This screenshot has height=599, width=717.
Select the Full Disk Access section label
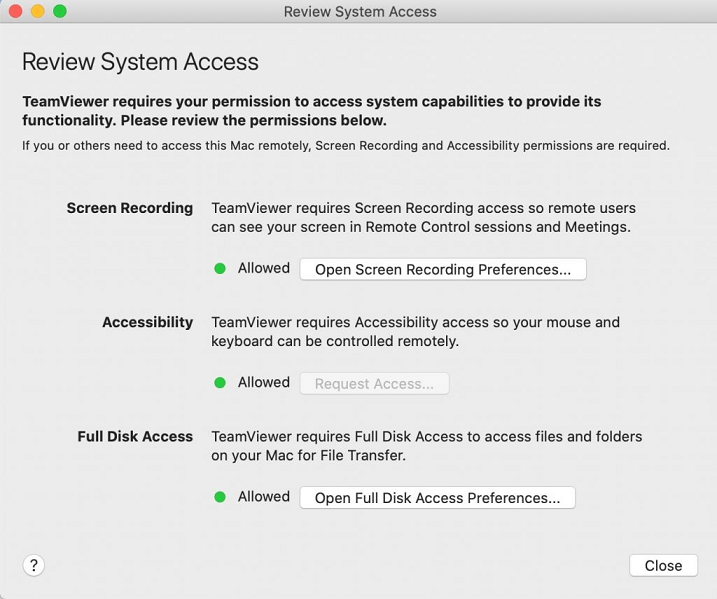click(x=135, y=436)
